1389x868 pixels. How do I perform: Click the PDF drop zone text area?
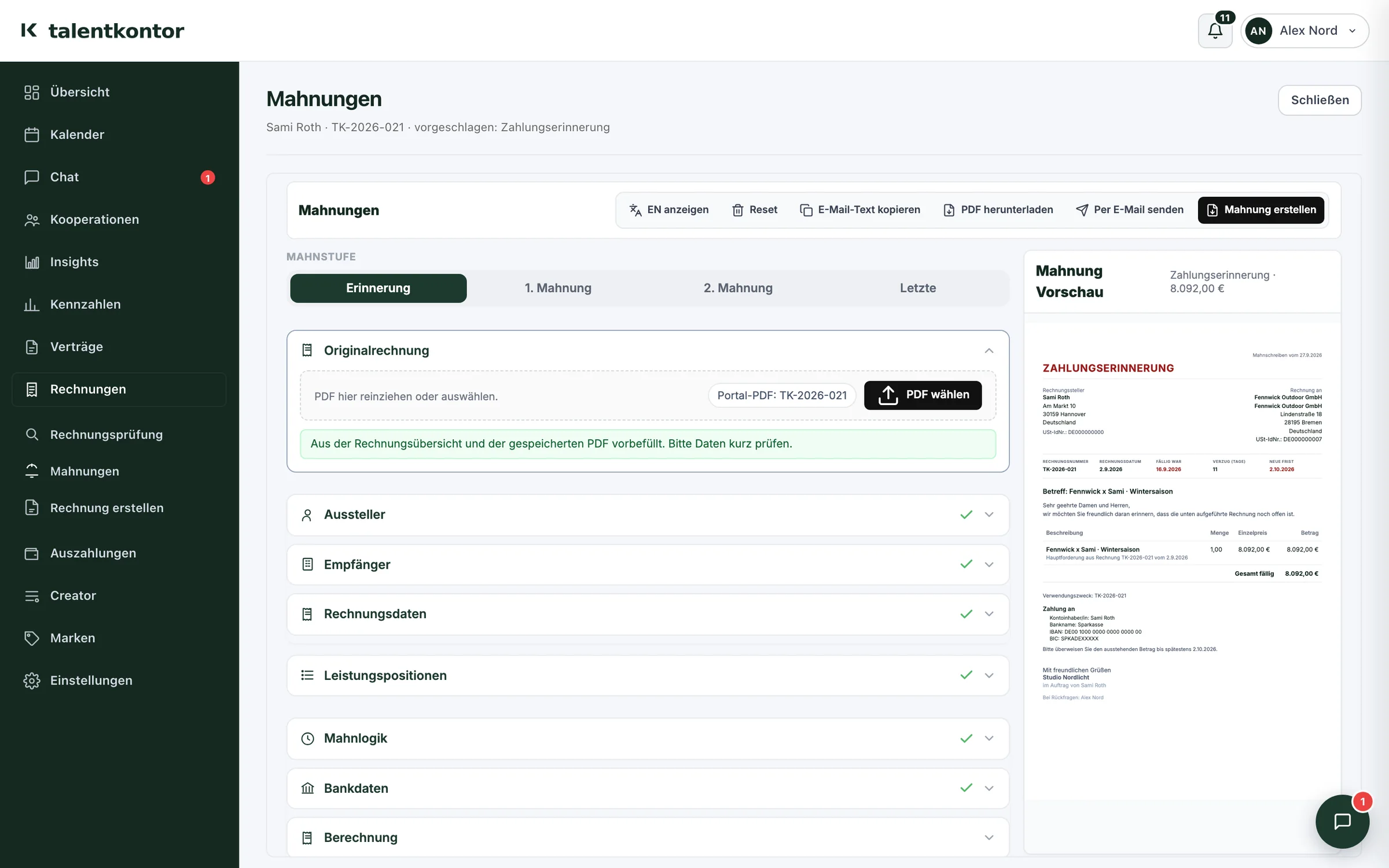tap(406, 396)
